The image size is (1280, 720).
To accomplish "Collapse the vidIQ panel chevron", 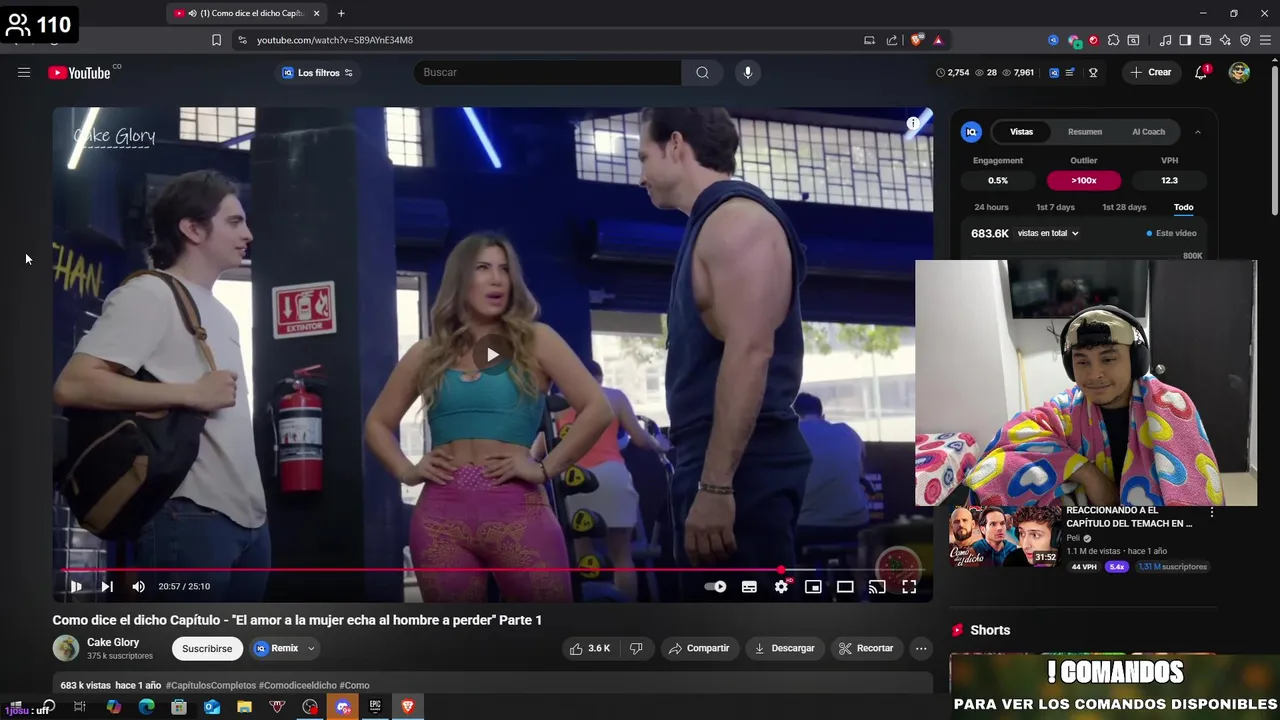I will click(1197, 132).
